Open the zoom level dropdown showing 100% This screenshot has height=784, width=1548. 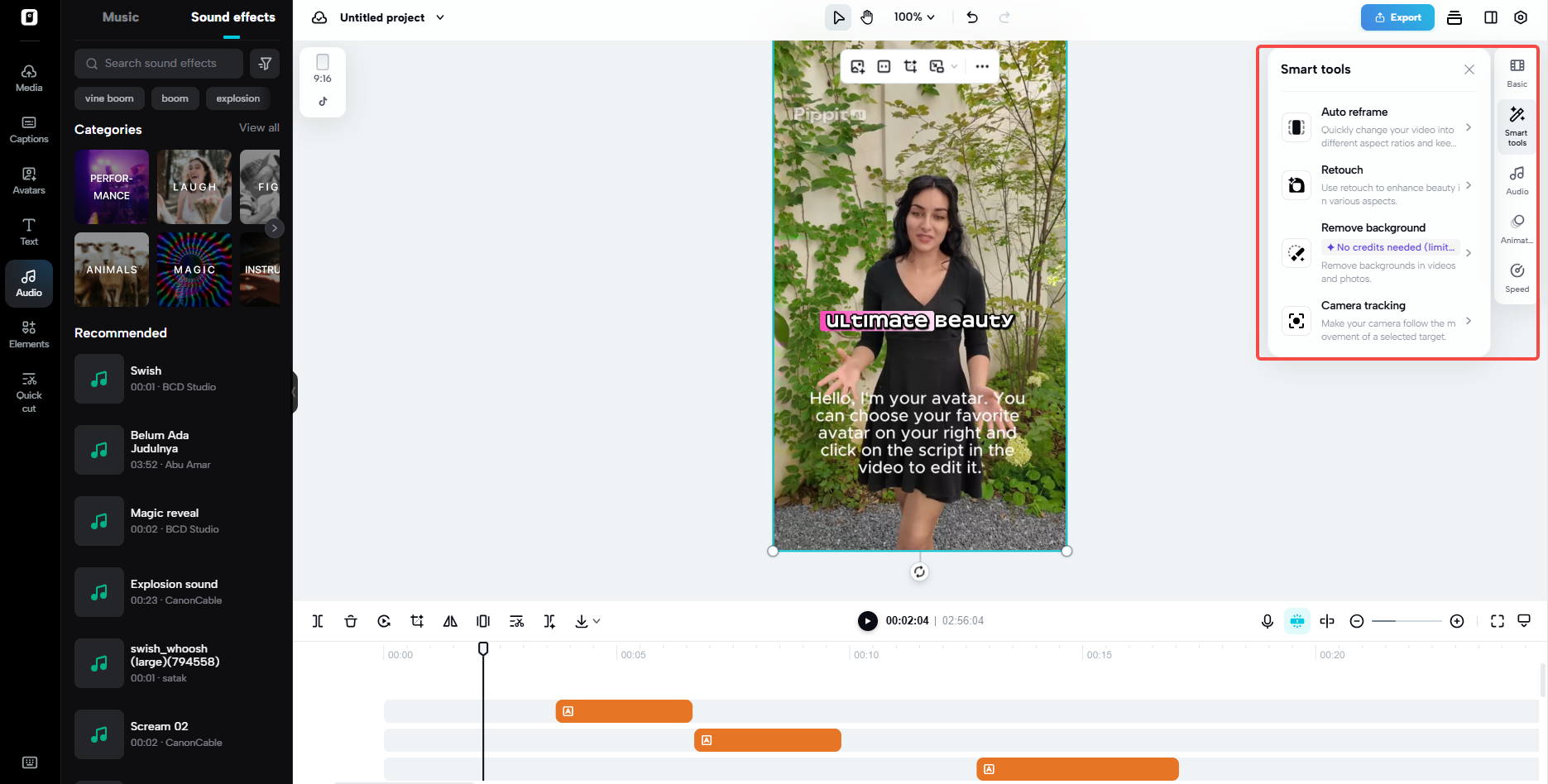tap(914, 17)
